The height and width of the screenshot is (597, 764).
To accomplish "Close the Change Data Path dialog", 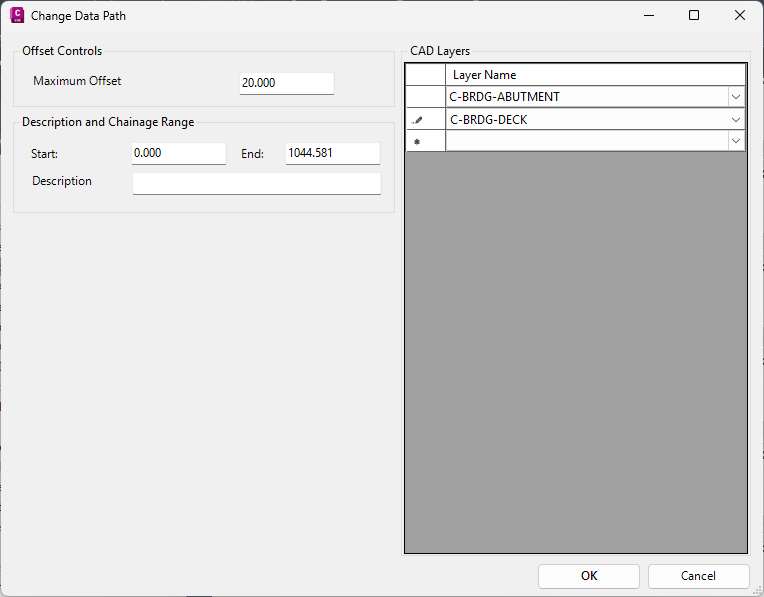I will pyautogui.click(x=740, y=16).
